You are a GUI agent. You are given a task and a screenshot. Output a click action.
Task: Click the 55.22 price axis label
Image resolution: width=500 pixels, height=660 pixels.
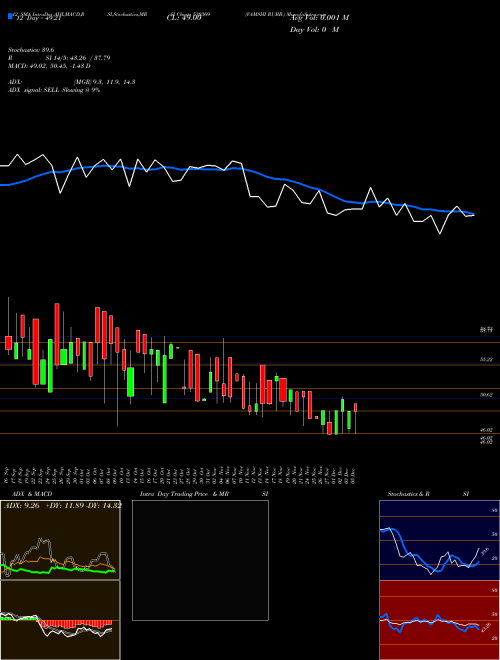[x=486, y=359]
